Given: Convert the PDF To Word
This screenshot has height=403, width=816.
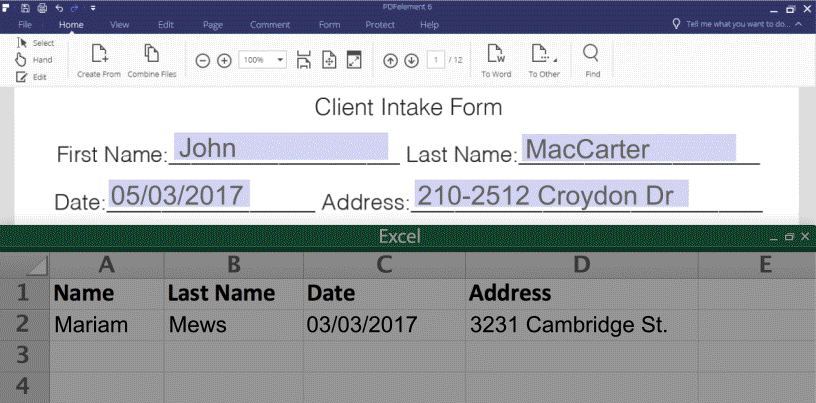Looking at the screenshot, I should coord(496,61).
